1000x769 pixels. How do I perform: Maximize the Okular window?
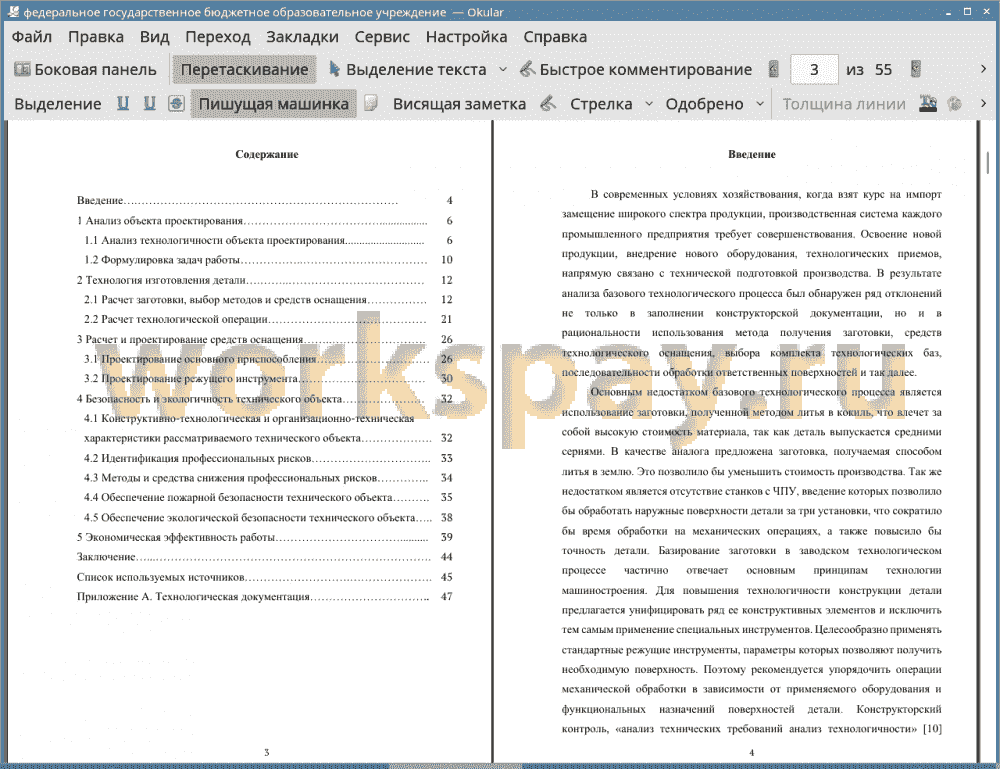pos(967,12)
